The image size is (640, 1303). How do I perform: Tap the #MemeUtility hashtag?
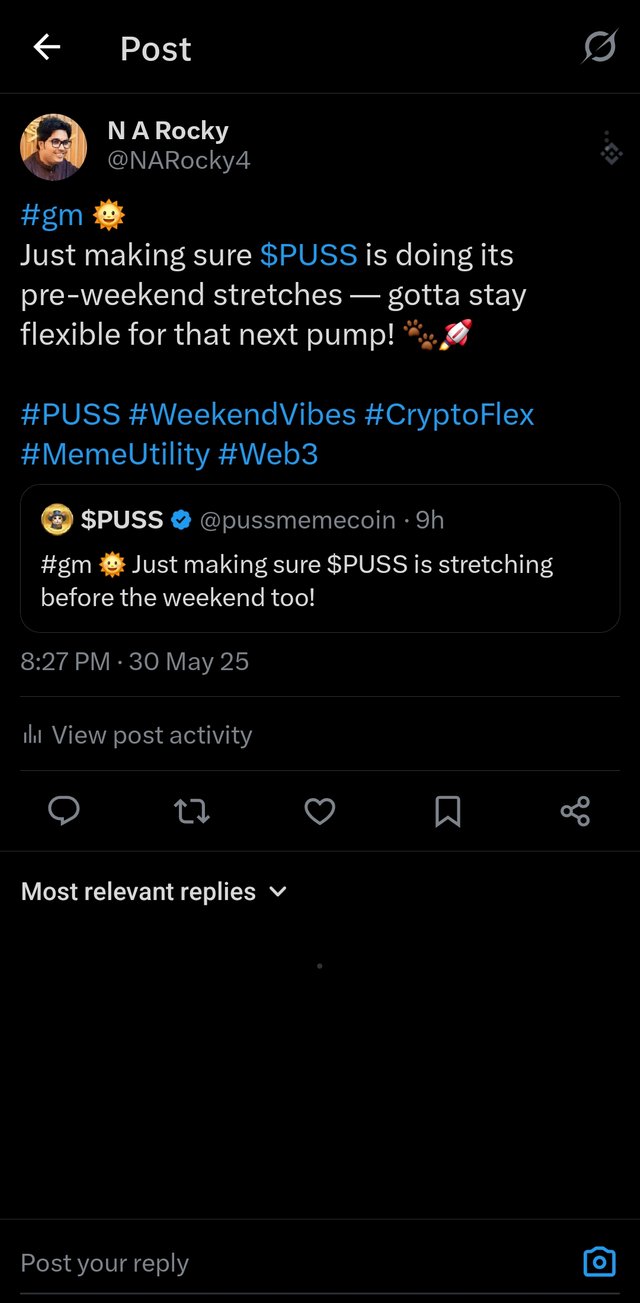click(x=115, y=454)
